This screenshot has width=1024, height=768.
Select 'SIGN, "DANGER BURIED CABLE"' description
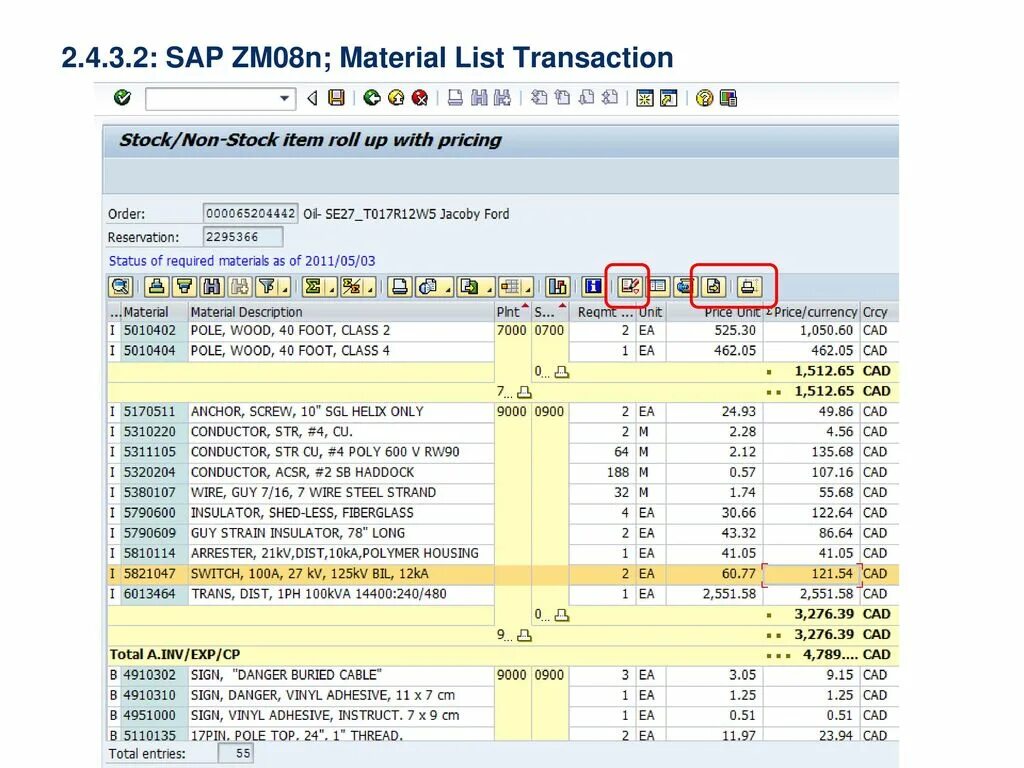click(341, 675)
